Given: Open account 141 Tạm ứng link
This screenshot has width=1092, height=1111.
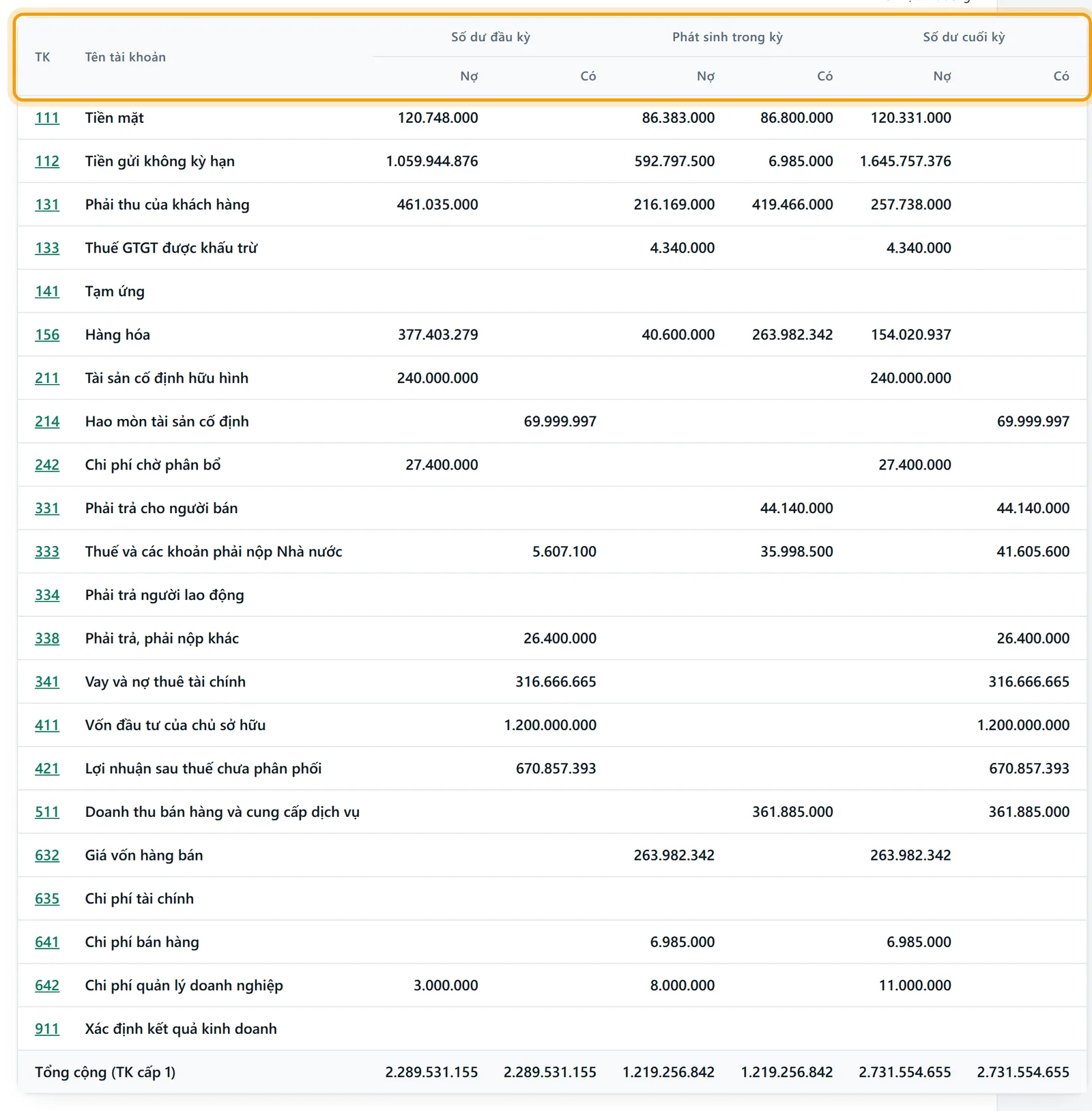Looking at the screenshot, I should pyautogui.click(x=47, y=291).
